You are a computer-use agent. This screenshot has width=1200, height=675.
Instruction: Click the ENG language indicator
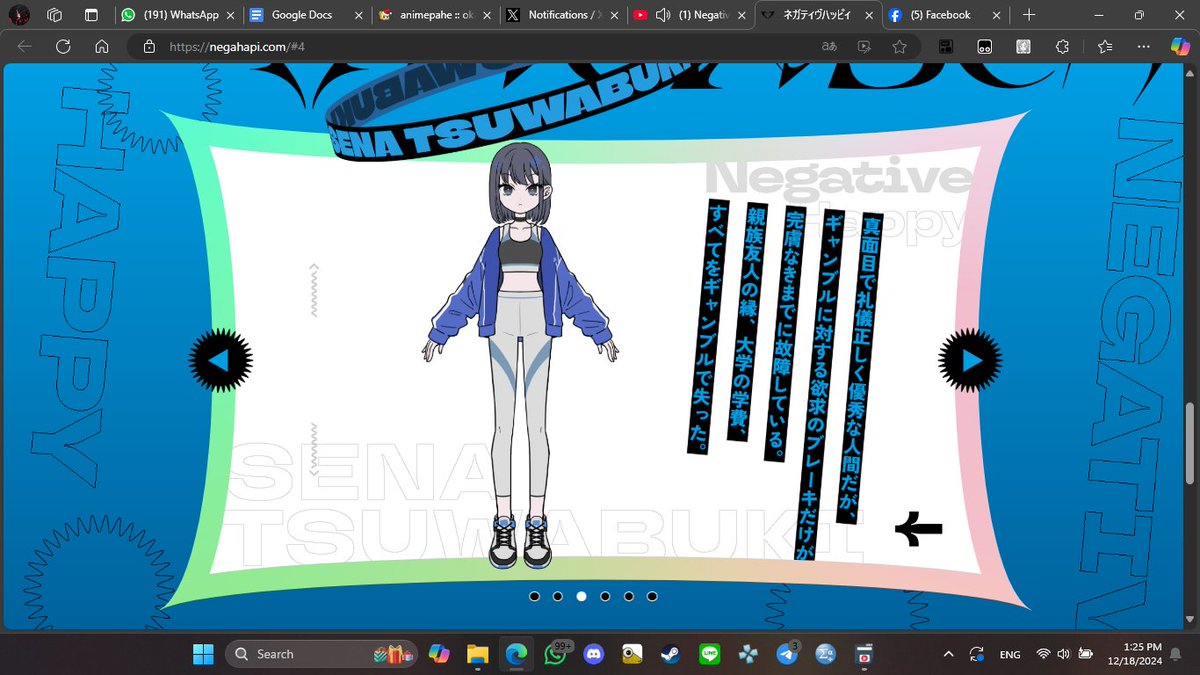(1010, 654)
